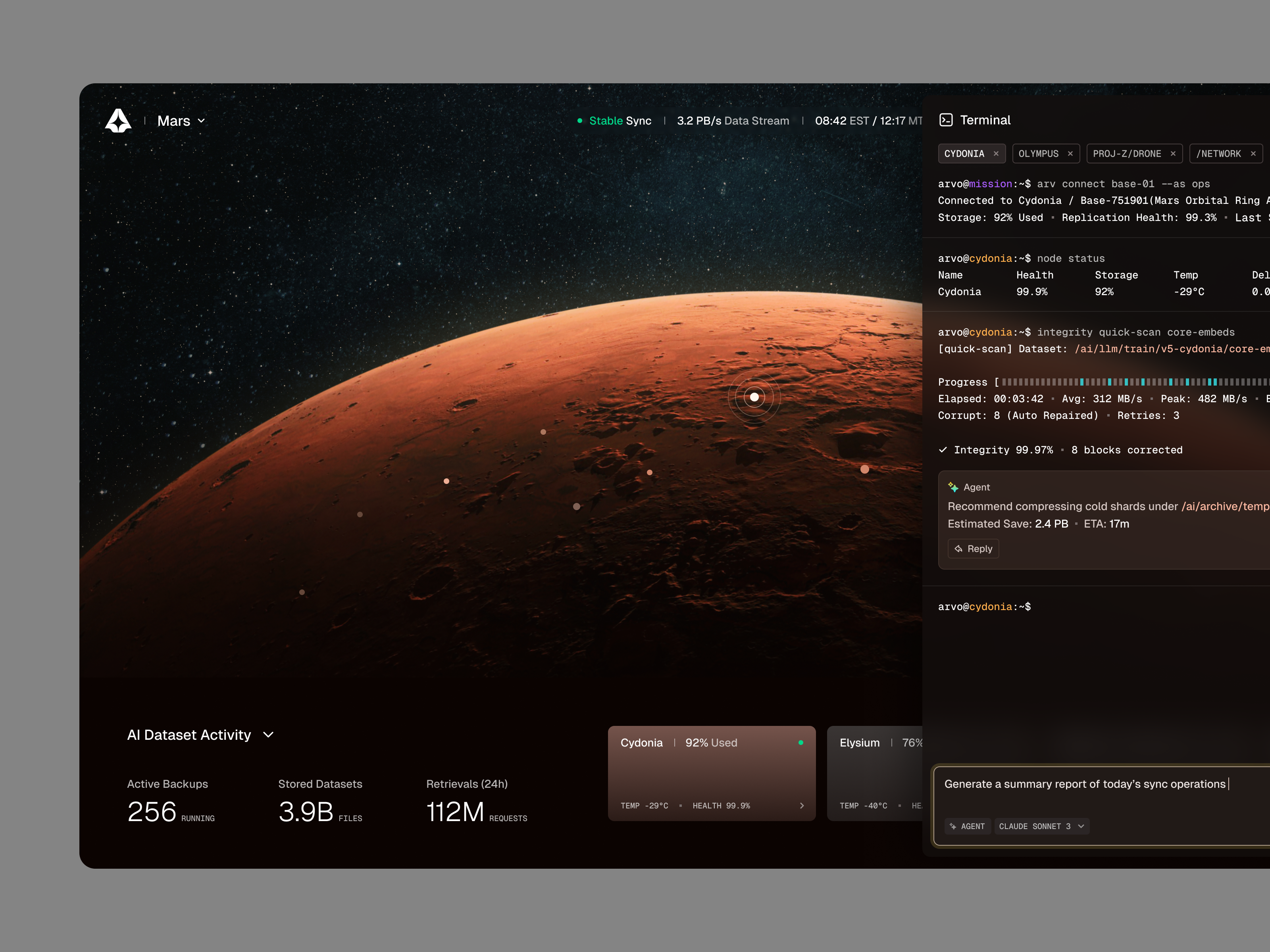The image size is (1270, 952).
Task: Click the "Estimated Save: 2.4 PB" text
Action: 1008,524
